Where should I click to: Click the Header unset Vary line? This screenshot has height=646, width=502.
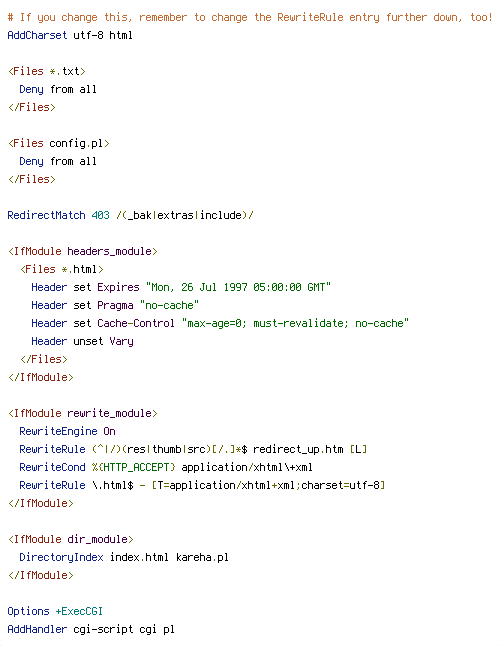[82, 342]
